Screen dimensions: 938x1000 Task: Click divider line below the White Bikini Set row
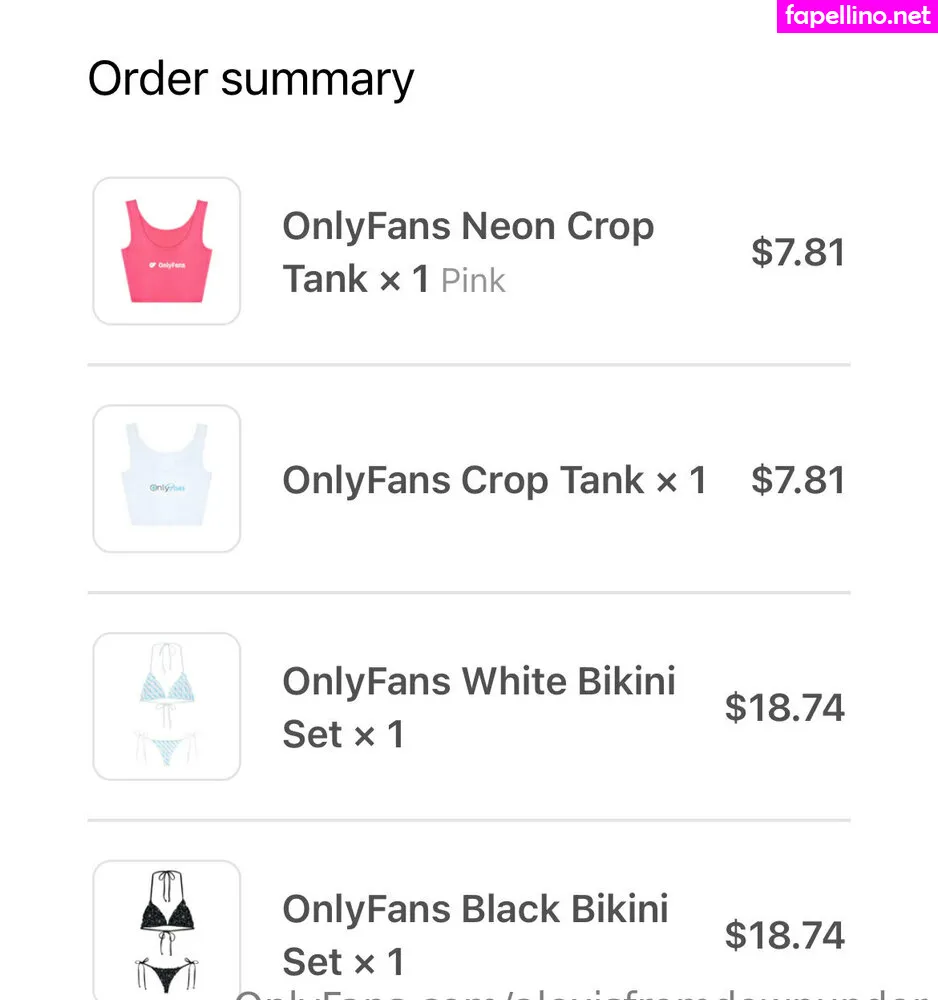coord(469,820)
